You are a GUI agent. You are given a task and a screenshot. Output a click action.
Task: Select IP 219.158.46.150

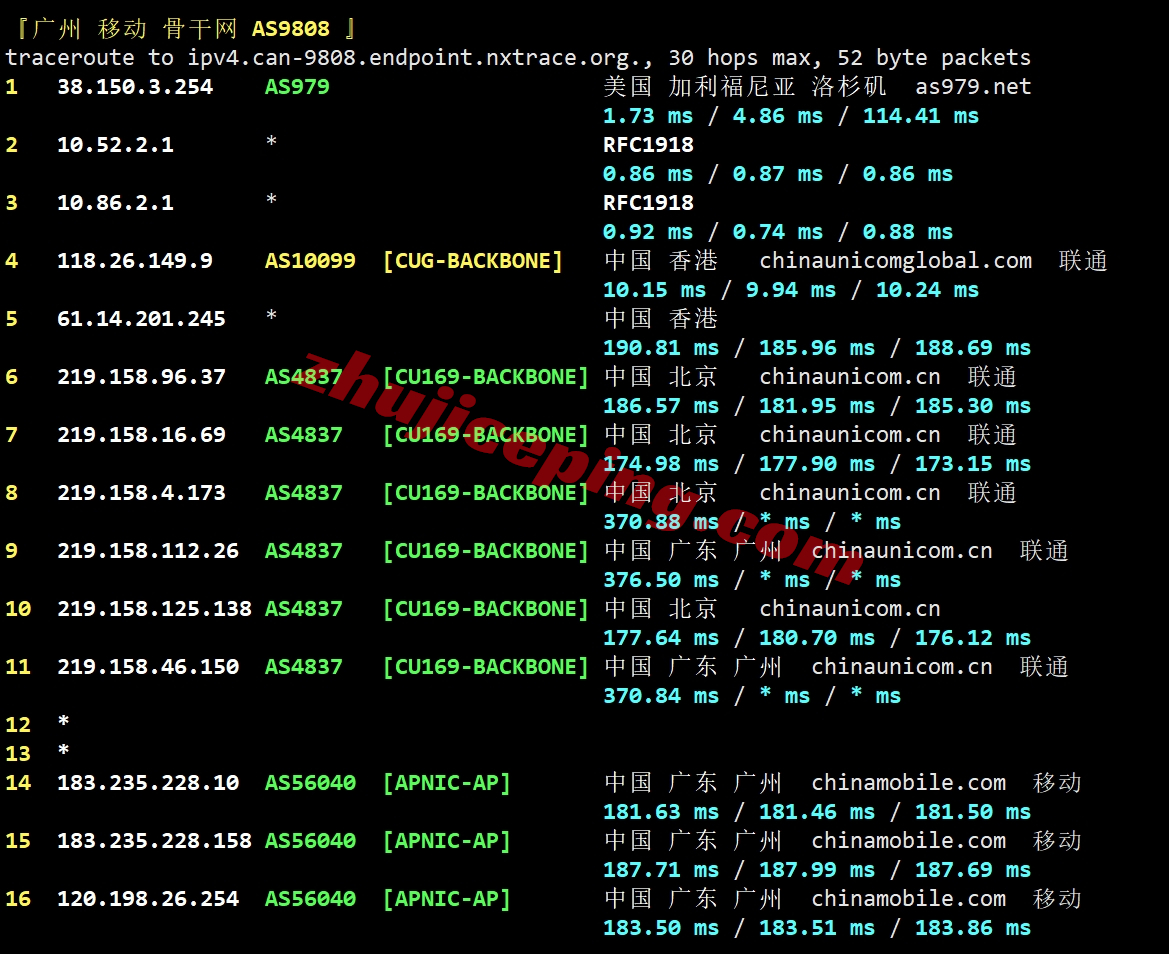tap(148, 669)
